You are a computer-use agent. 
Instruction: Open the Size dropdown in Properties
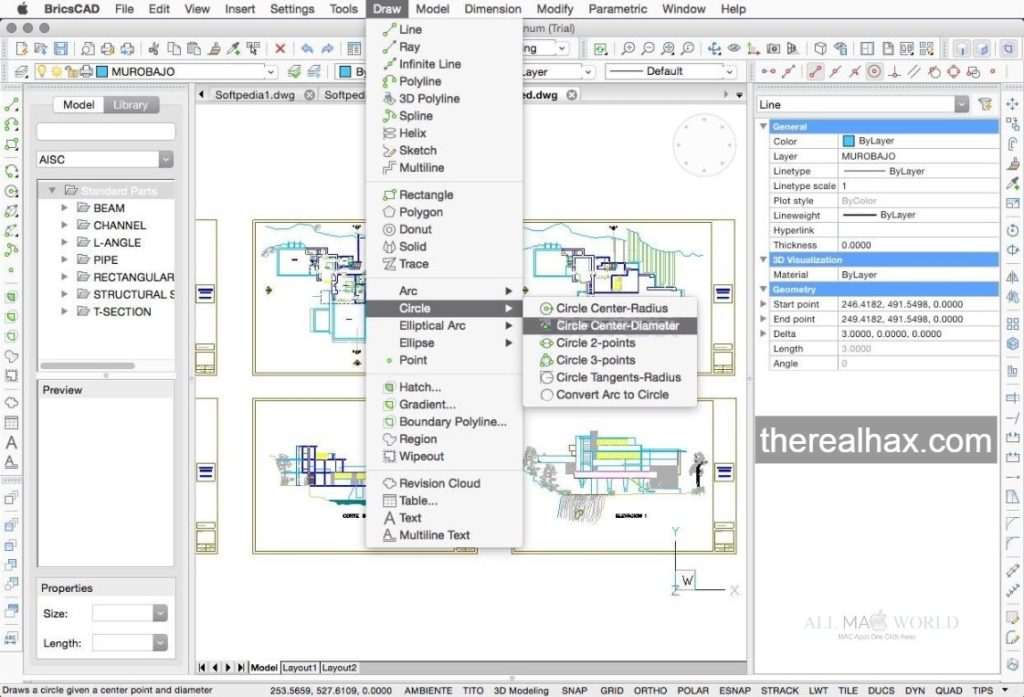tap(160, 613)
